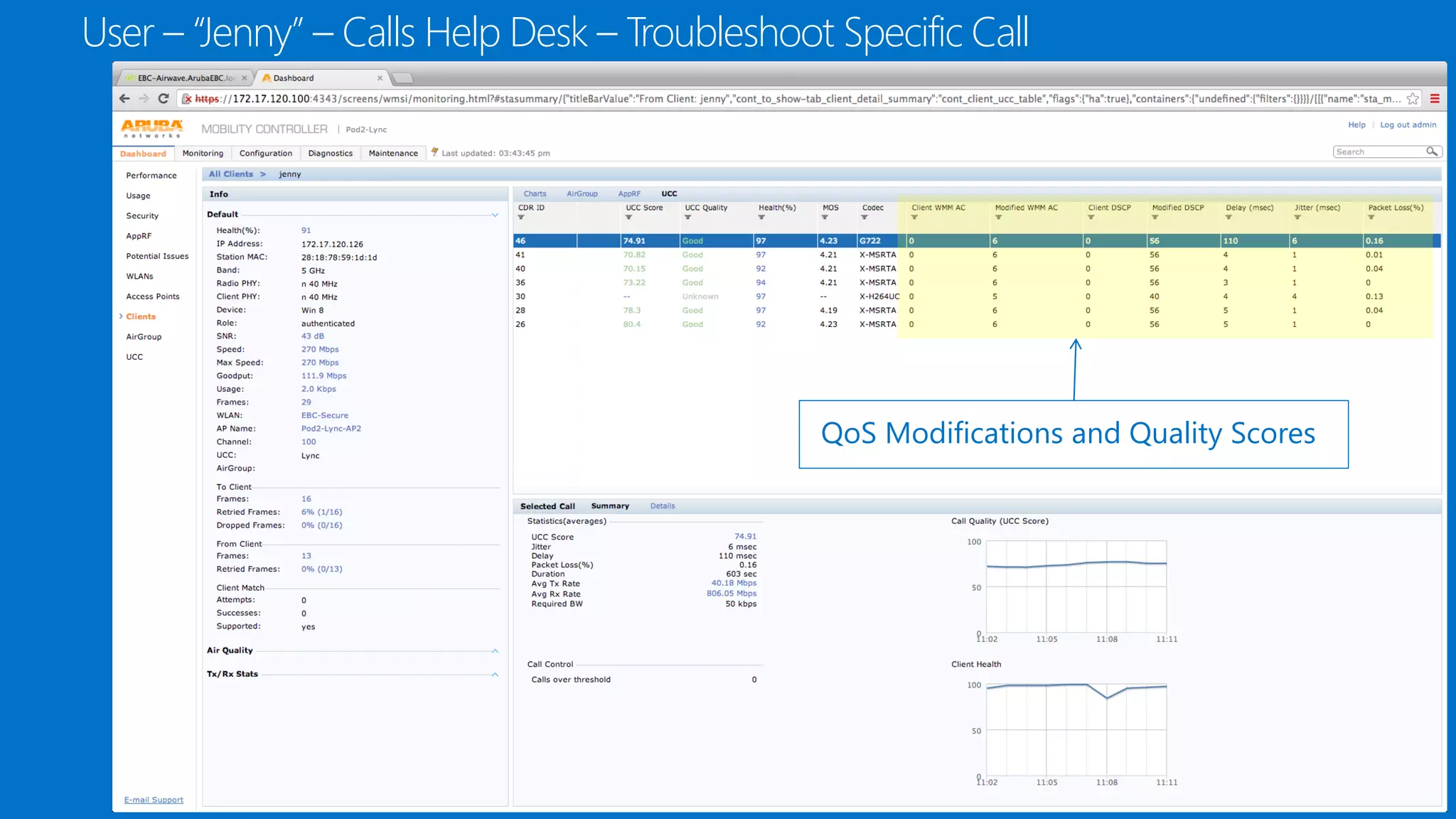
Task: Click the Last updated refresh icon
Action: 434,152
